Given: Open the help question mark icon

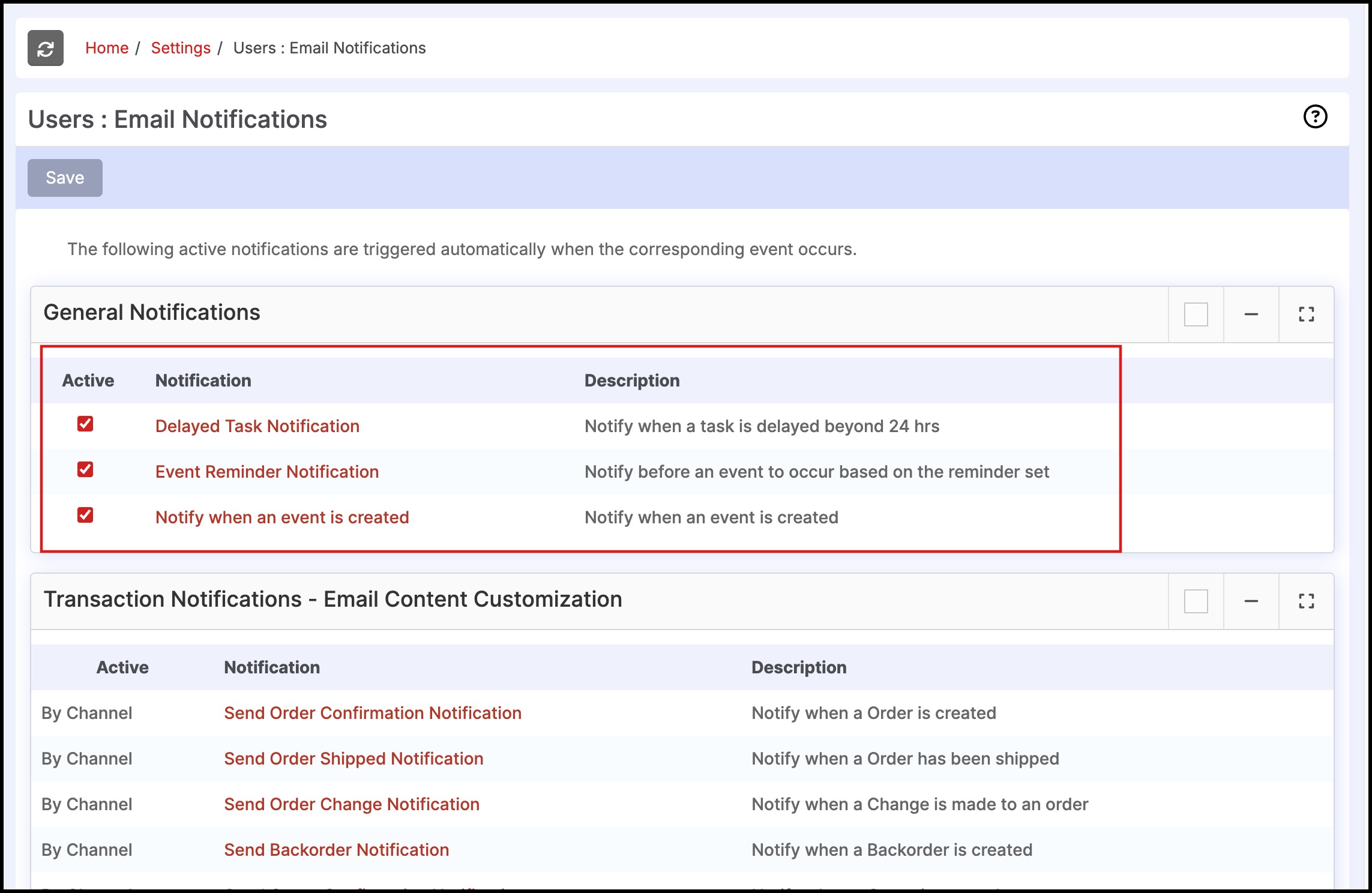Looking at the screenshot, I should (1315, 116).
